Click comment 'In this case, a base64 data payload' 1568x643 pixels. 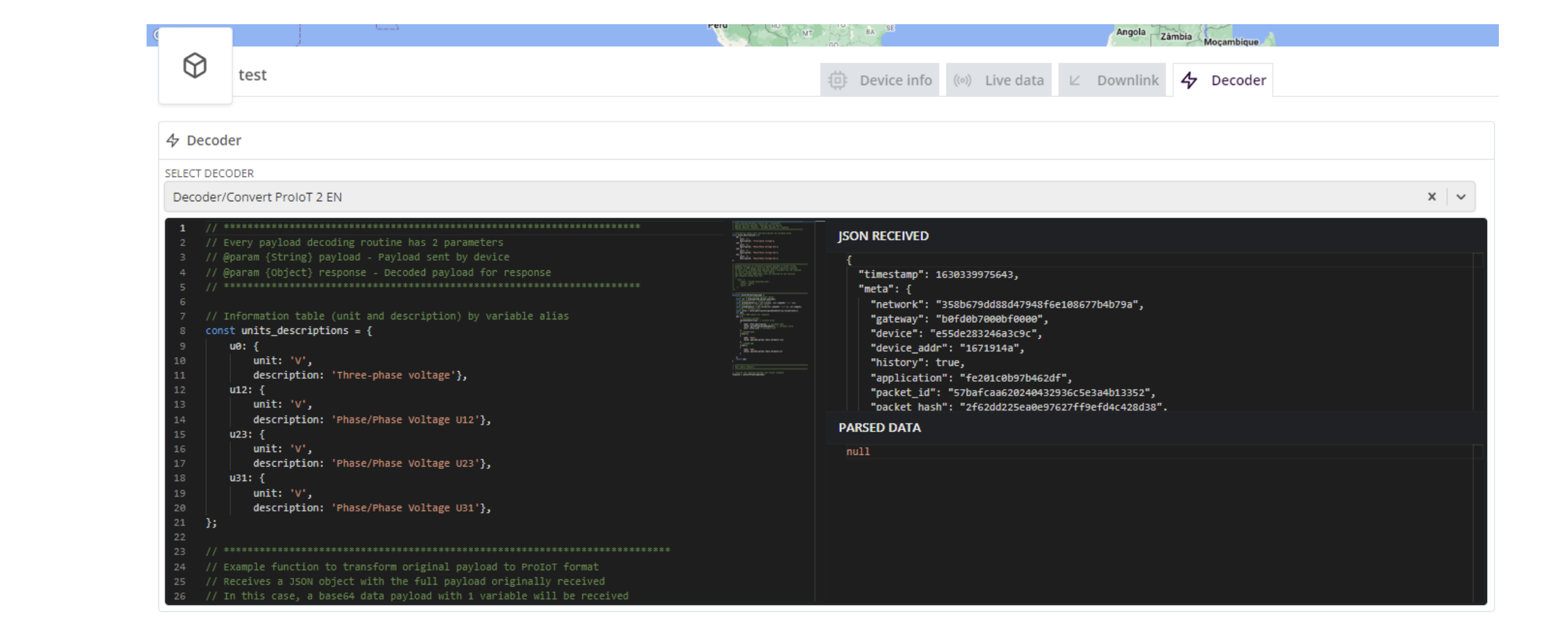pos(417,596)
